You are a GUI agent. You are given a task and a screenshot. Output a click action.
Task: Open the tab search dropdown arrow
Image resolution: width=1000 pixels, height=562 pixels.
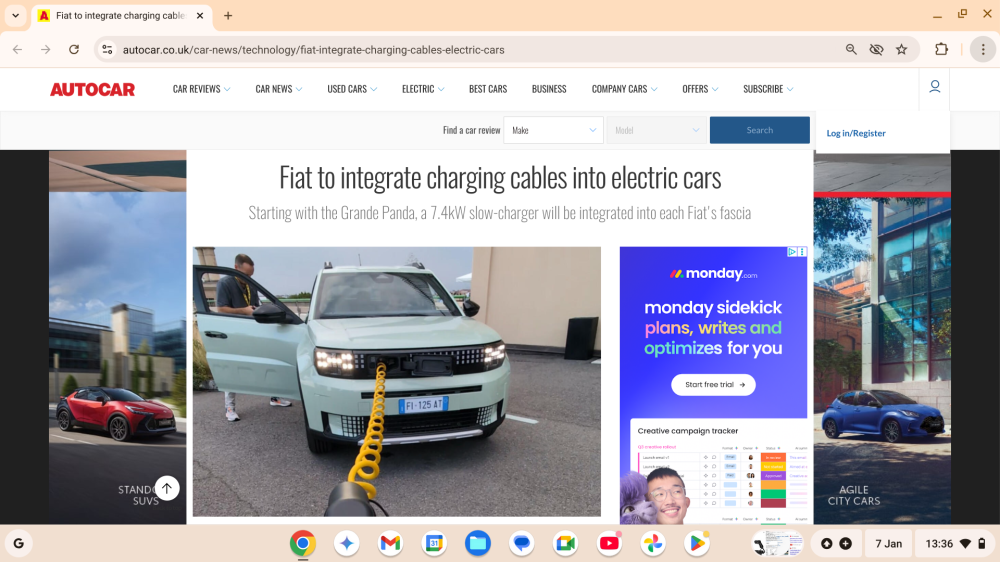pos(15,15)
